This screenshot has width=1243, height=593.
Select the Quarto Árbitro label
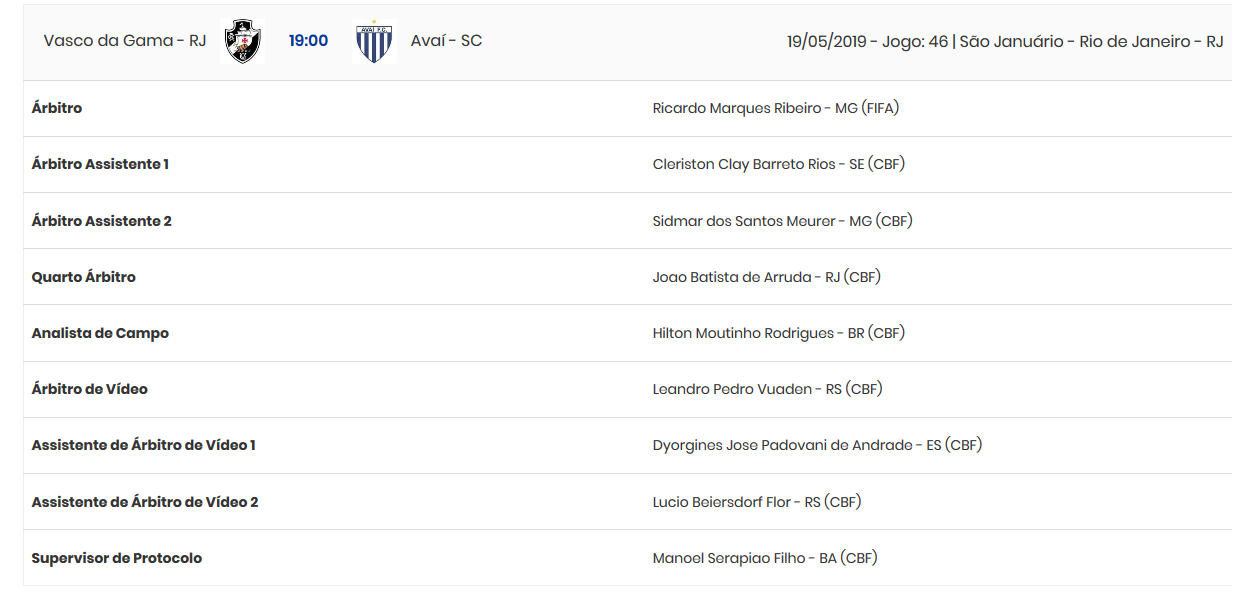[84, 277]
